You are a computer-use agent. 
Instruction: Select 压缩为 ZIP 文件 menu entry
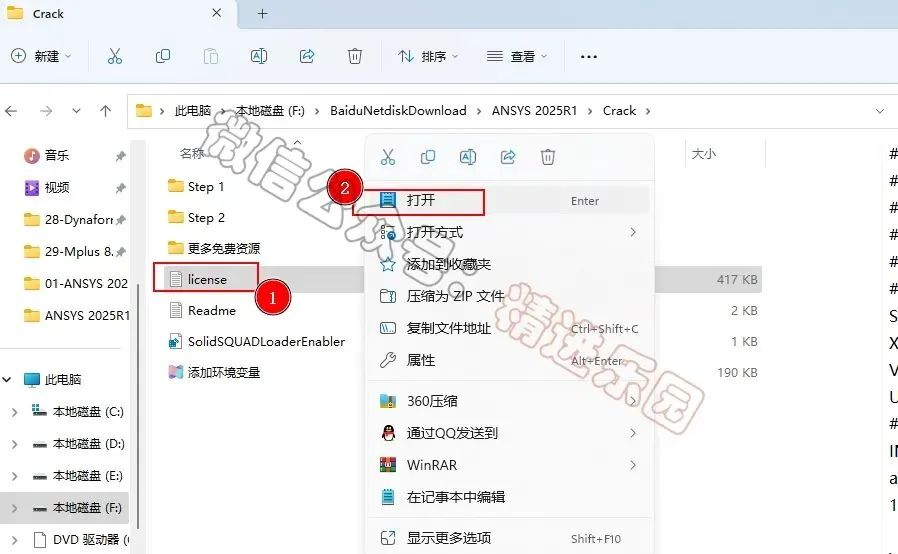coord(509,296)
